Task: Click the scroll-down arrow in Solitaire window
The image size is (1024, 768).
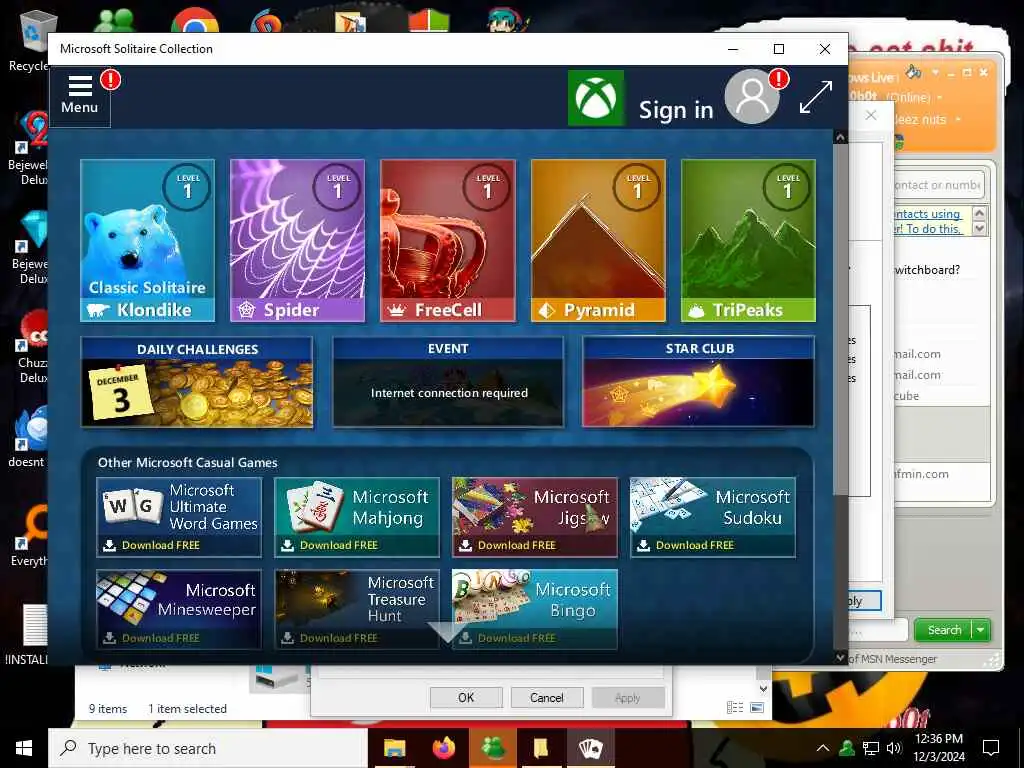Action: [840, 658]
